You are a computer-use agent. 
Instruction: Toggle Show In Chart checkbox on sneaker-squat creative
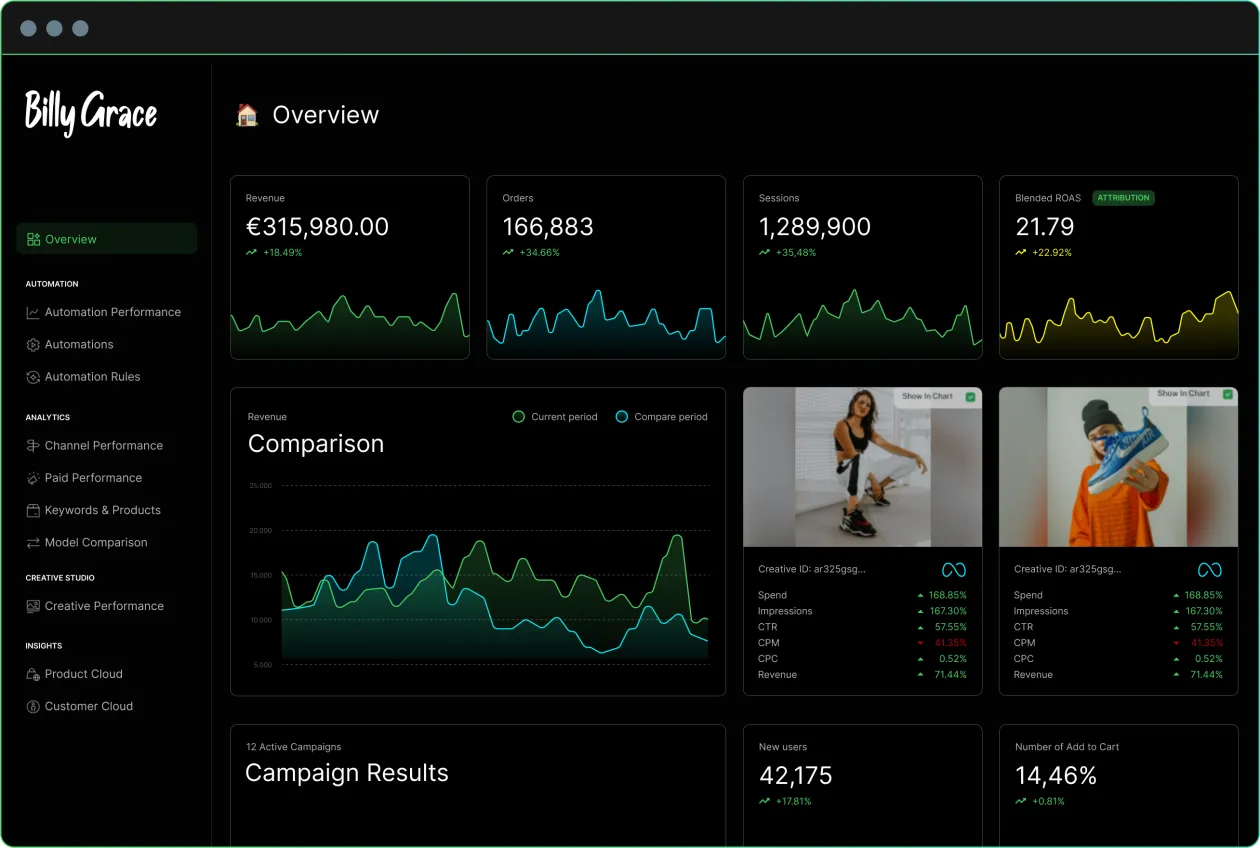tap(970, 397)
